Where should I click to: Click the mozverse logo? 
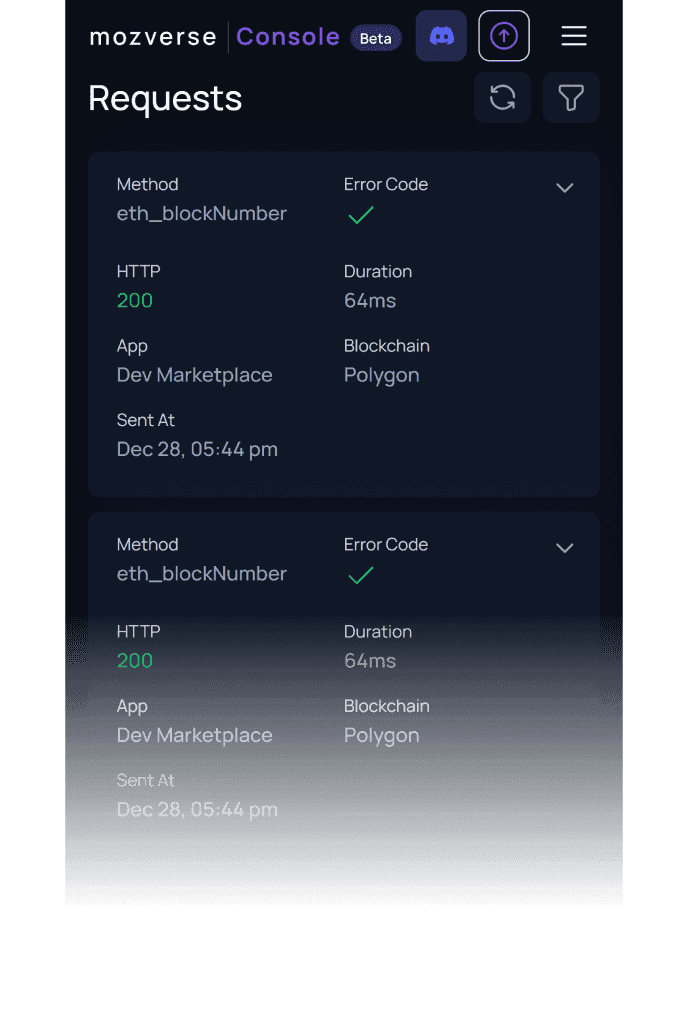pyautogui.click(x=153, y=37)
